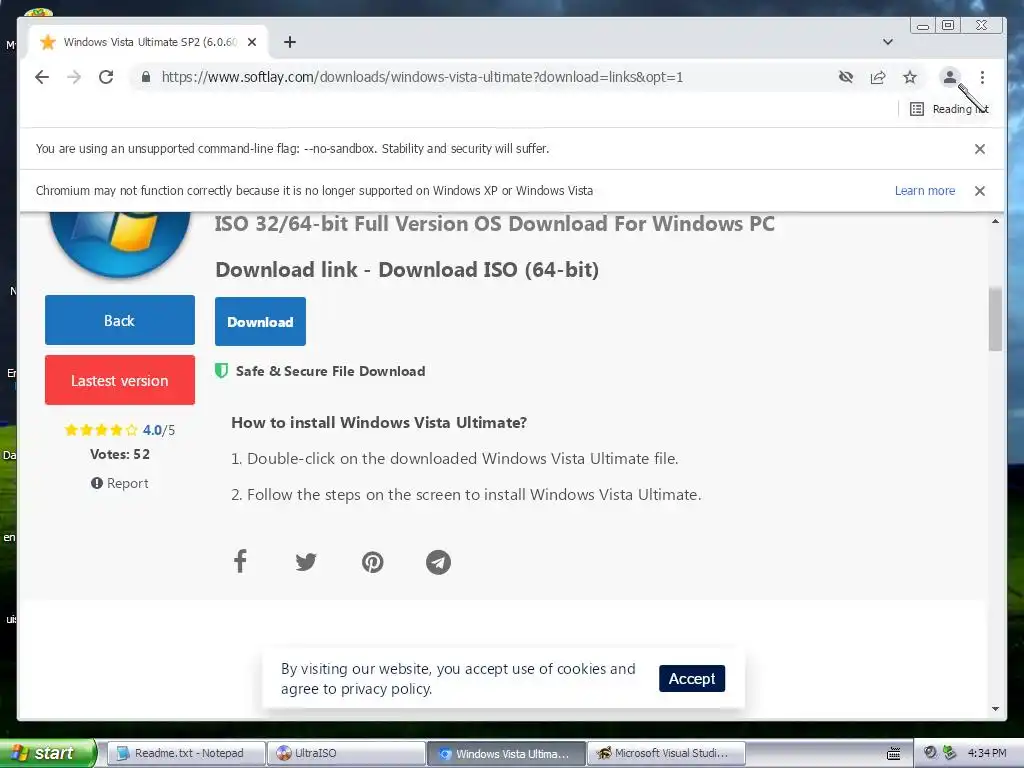Click the Learn more link
This screenshot has height=768, width=1024.
925,191
